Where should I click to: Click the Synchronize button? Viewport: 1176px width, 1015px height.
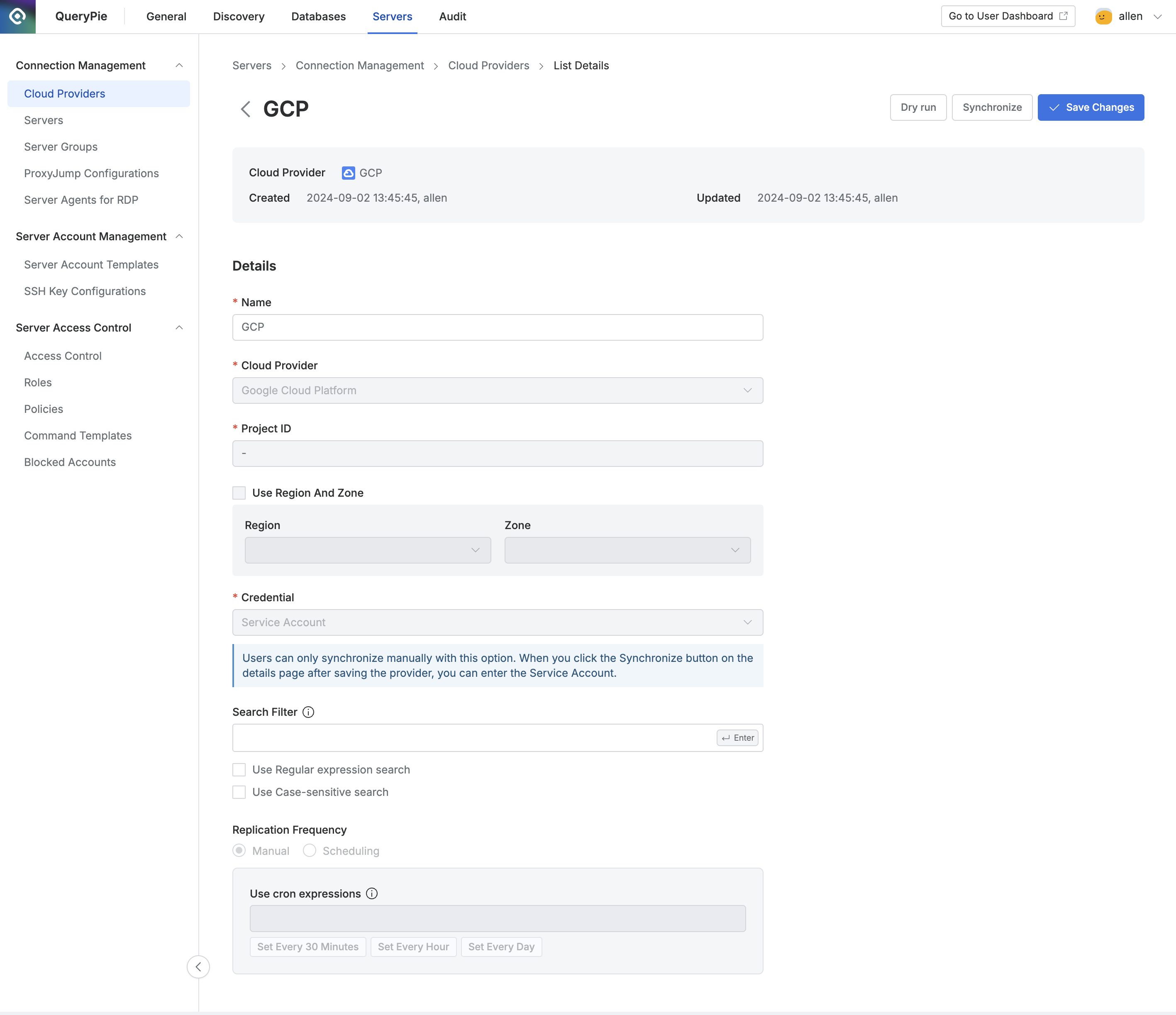click(x=991, y=107)
